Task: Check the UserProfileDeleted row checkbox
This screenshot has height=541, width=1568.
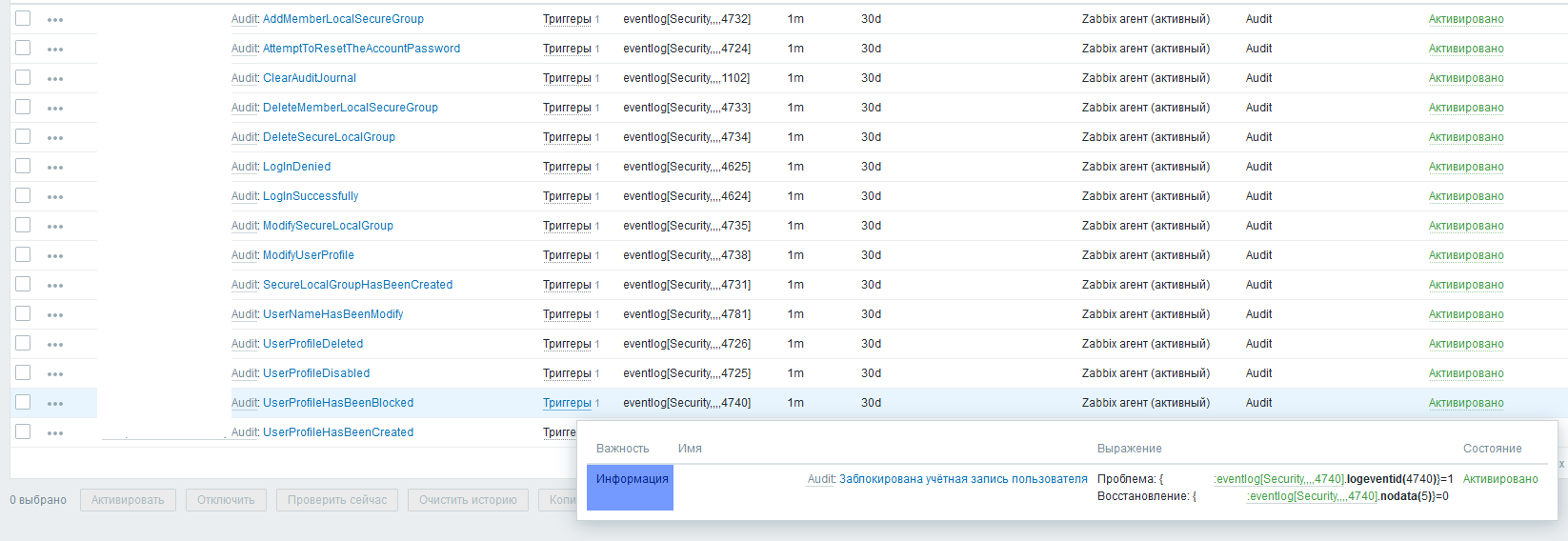Action: 23,343
